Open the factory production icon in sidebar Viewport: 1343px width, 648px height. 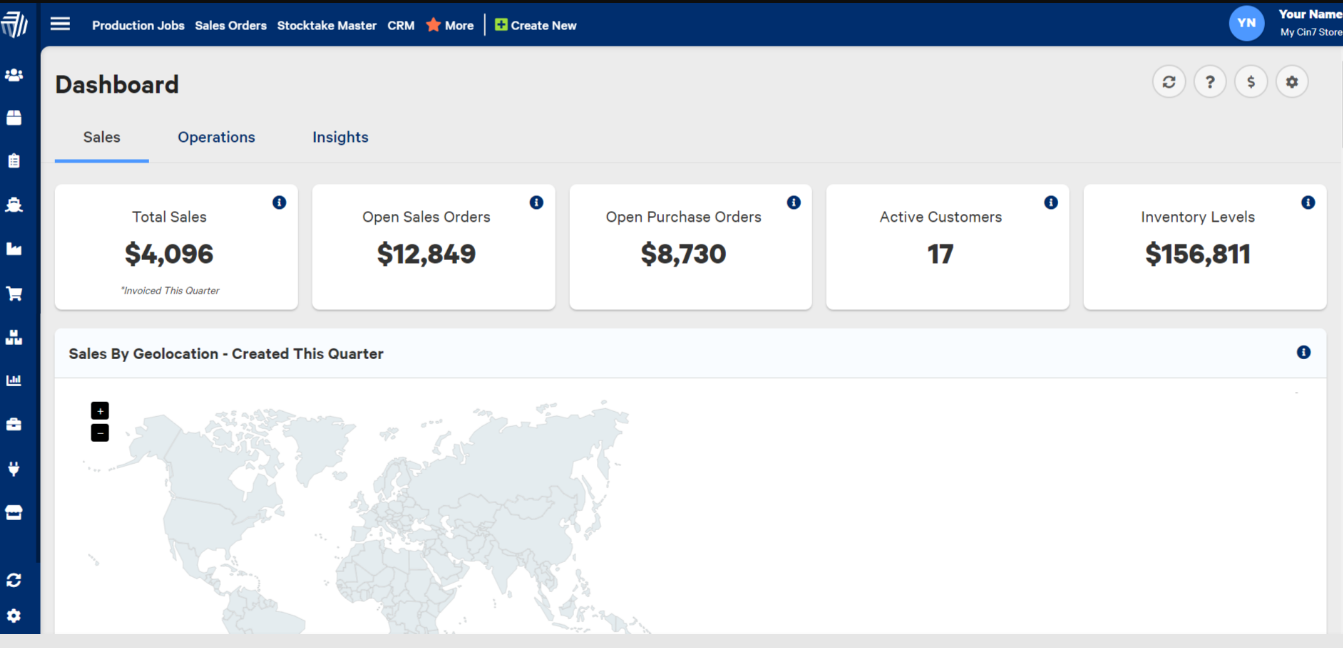(x=14, y=249)
